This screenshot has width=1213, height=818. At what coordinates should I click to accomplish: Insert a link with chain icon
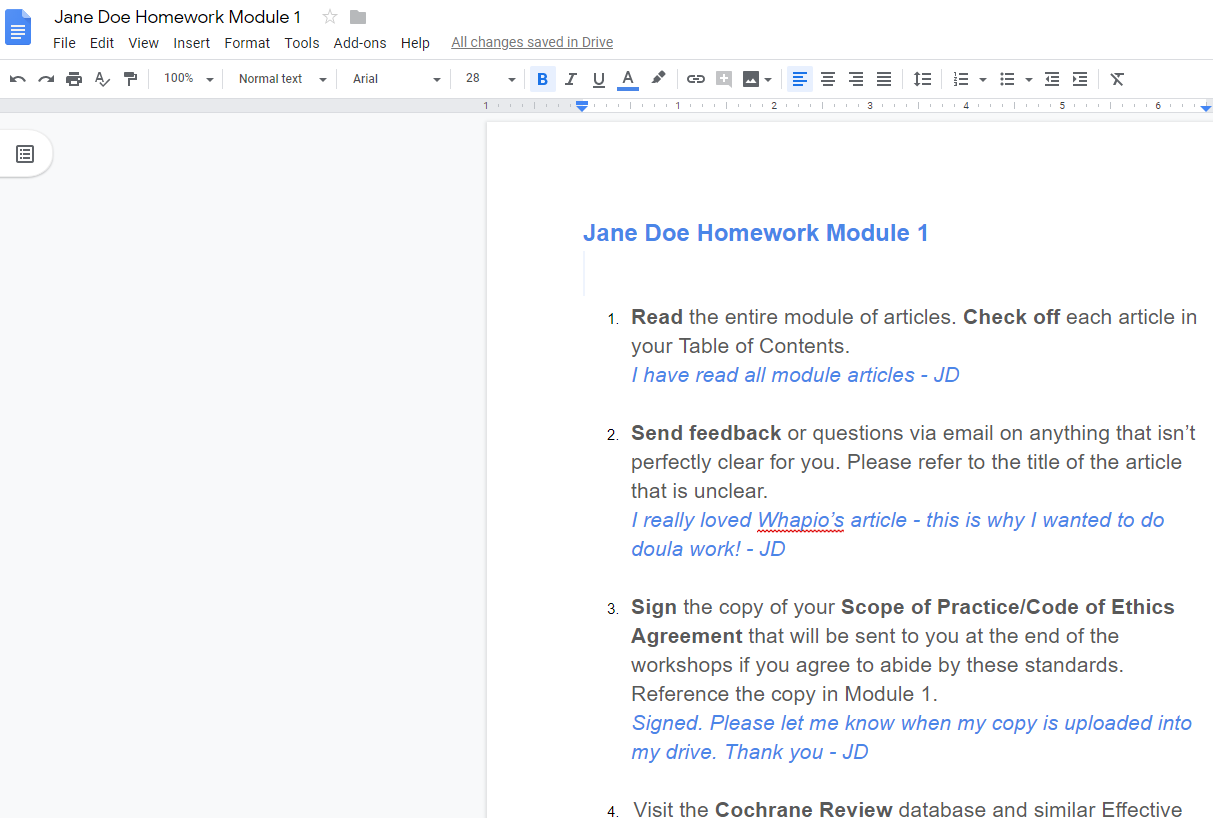point(696,79)
